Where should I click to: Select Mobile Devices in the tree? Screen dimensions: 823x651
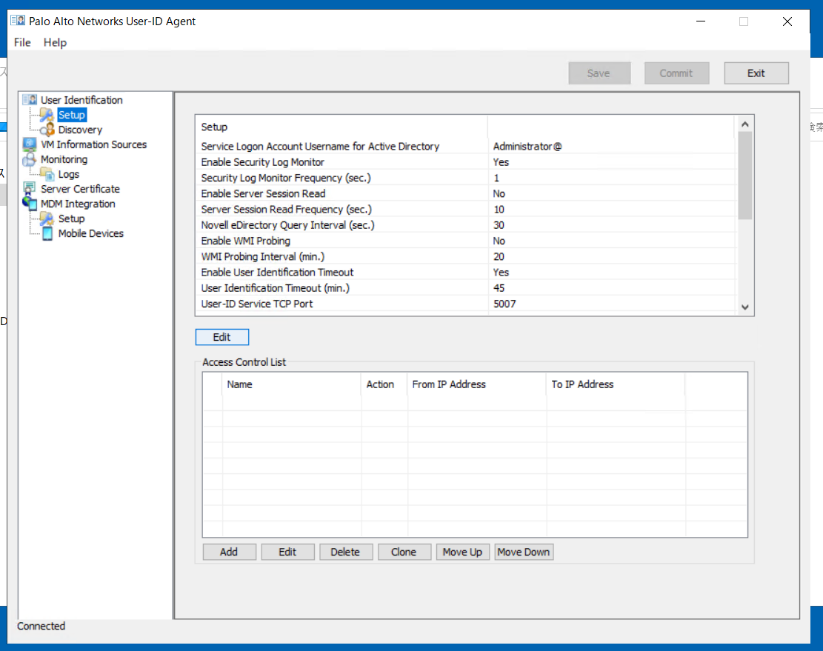(x=91, y=233)
